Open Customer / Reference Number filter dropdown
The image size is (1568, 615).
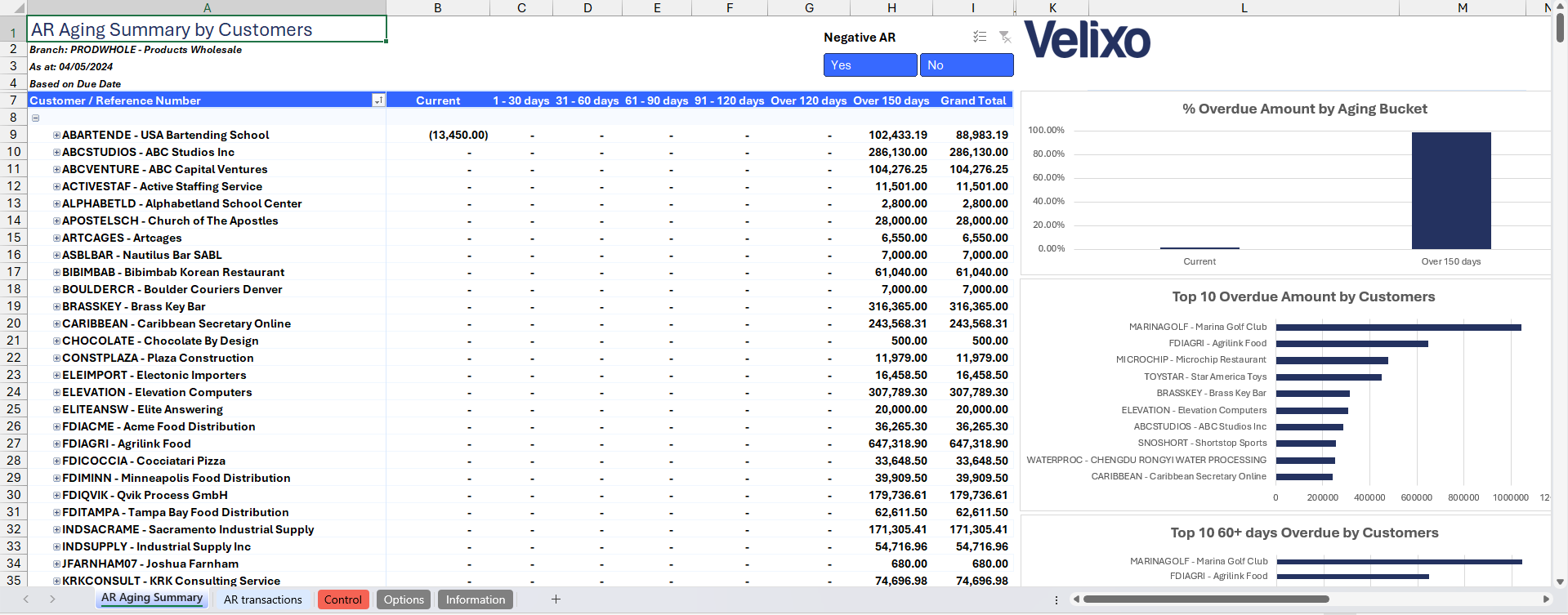click(378, 100)
